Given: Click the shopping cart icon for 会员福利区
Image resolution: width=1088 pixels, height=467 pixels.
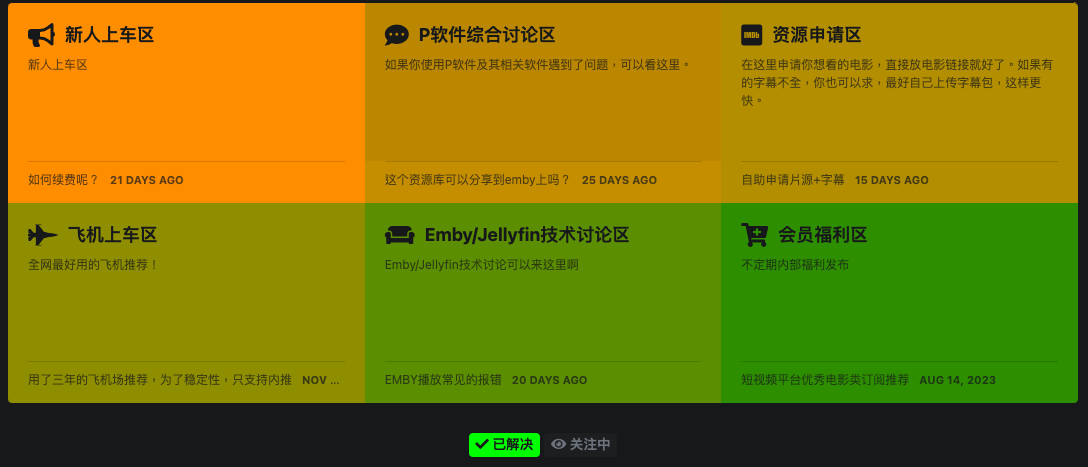Looking at the screenshot, I should click(x=754, y=235).
